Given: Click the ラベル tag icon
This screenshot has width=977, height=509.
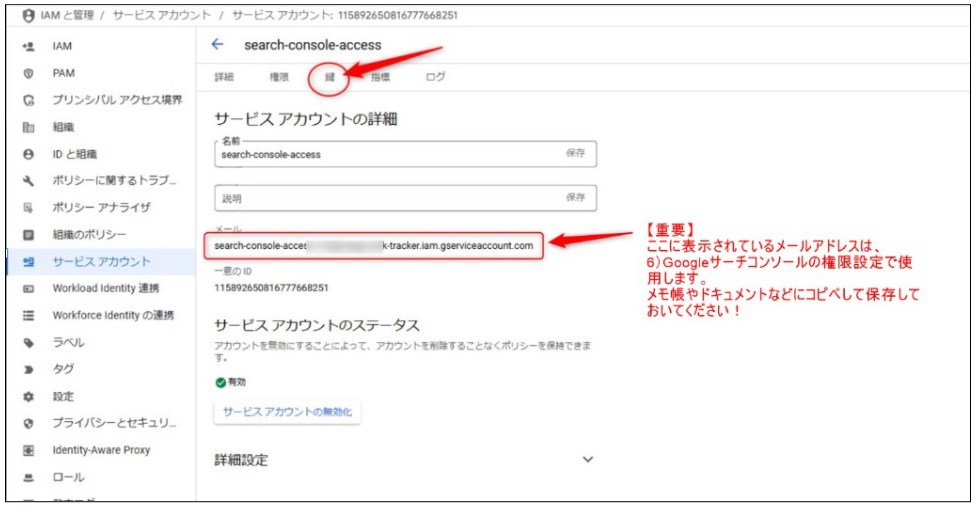Looking at the screenshot, I should point(28,343).
